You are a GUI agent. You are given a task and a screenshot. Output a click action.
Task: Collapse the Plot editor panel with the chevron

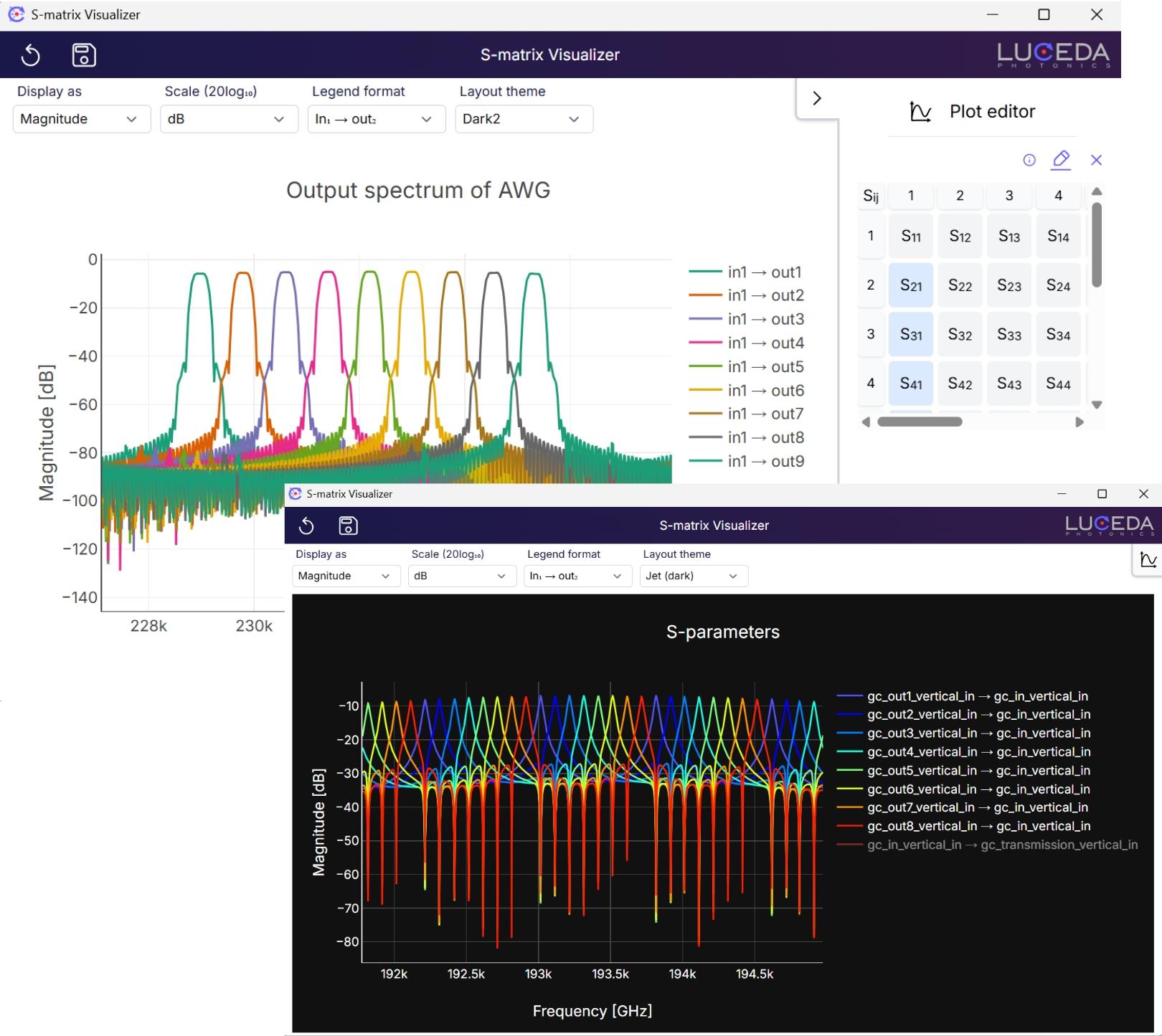point(816,98)
